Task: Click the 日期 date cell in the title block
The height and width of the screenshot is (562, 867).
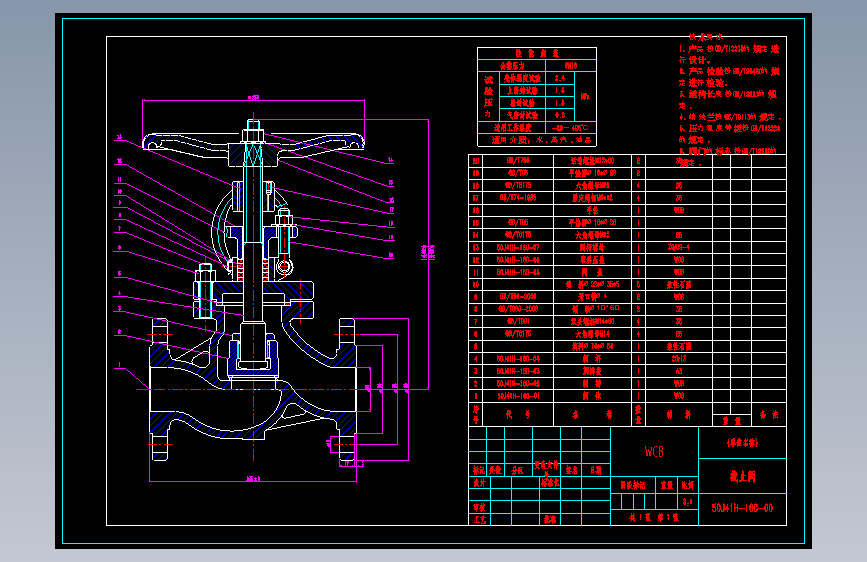Action: (x=596, y=470)
